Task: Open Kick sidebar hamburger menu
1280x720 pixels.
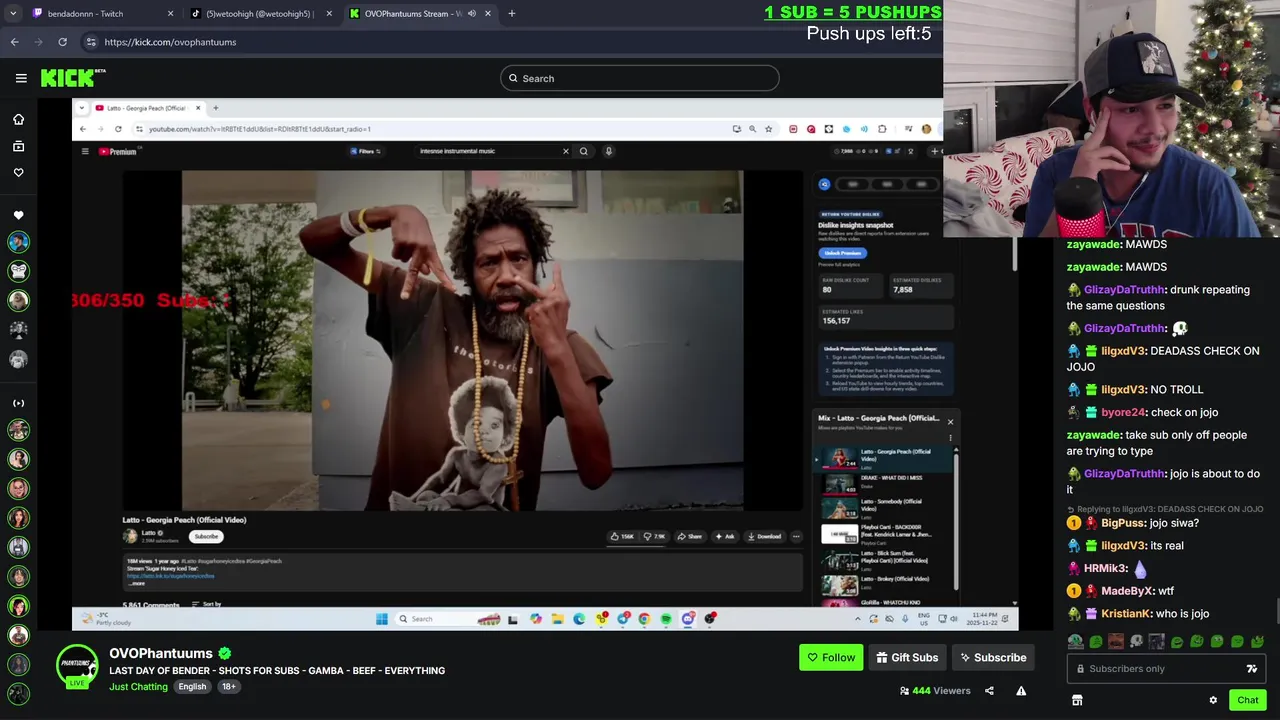Action: tap(21, 78)
